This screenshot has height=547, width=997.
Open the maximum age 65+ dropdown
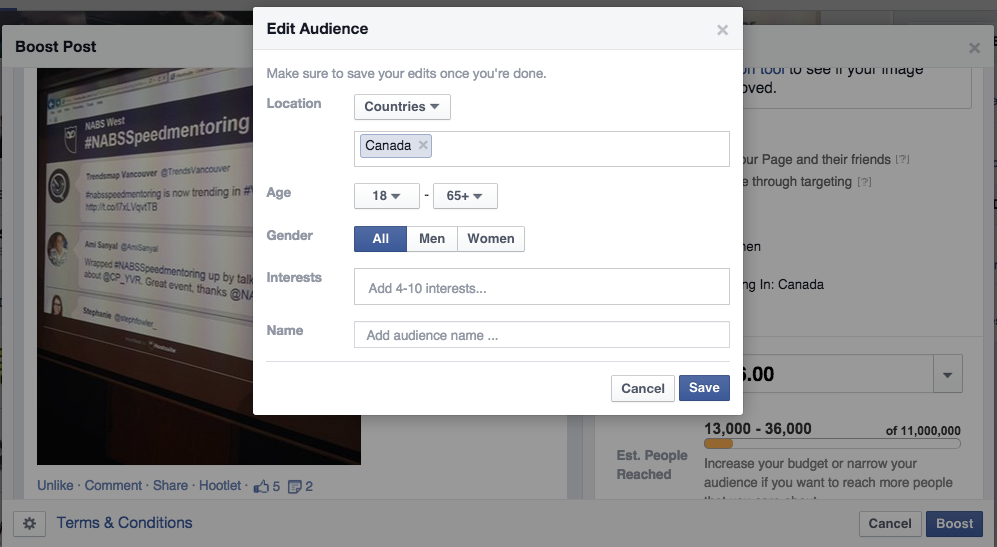[465, 196]
